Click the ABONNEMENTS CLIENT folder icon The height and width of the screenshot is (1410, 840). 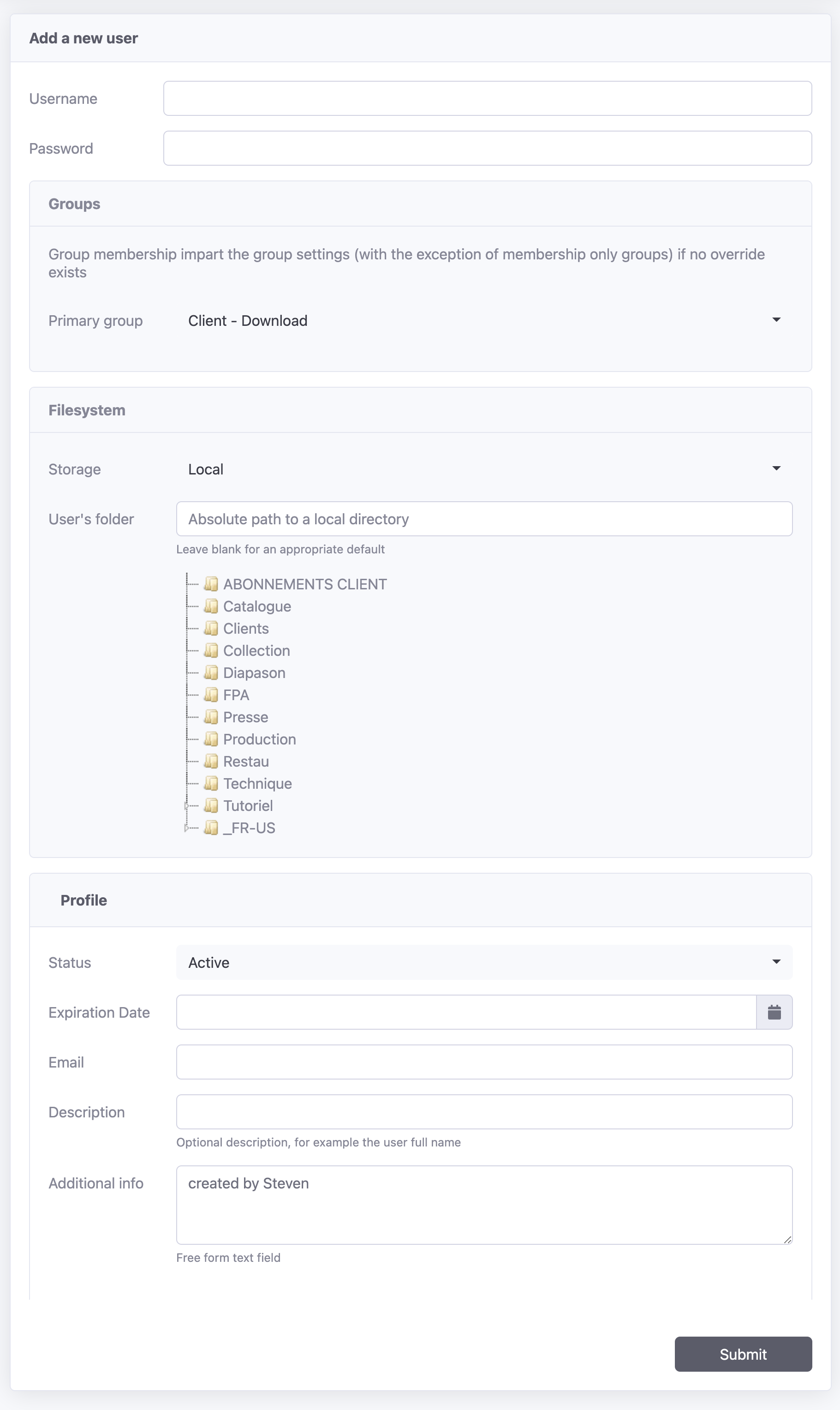coord(211,584)
